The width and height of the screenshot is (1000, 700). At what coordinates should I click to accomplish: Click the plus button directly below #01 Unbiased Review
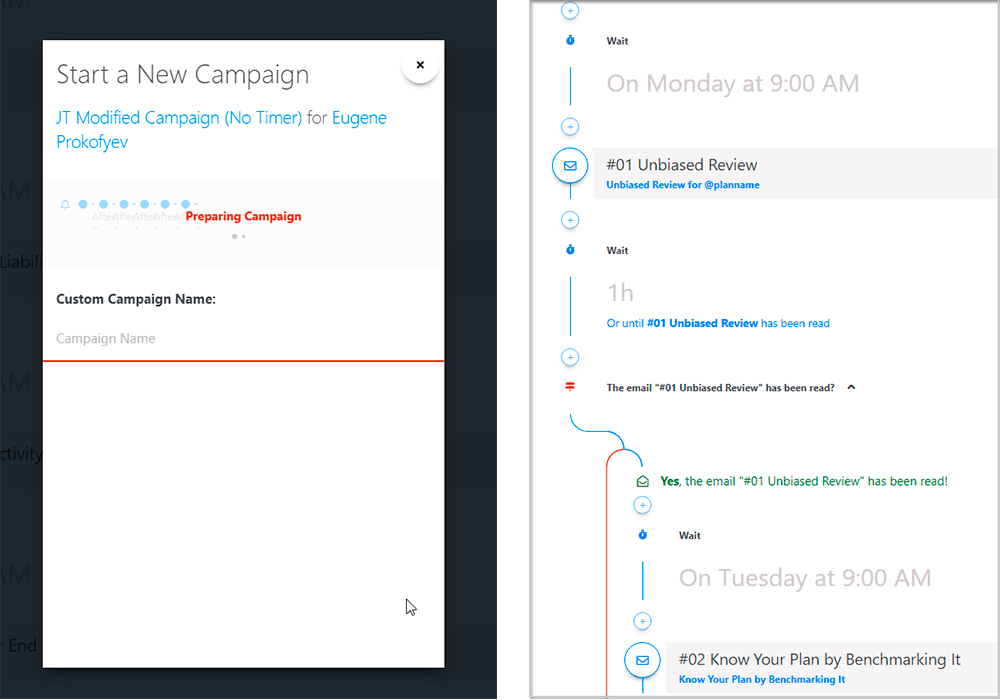point(570,220)
